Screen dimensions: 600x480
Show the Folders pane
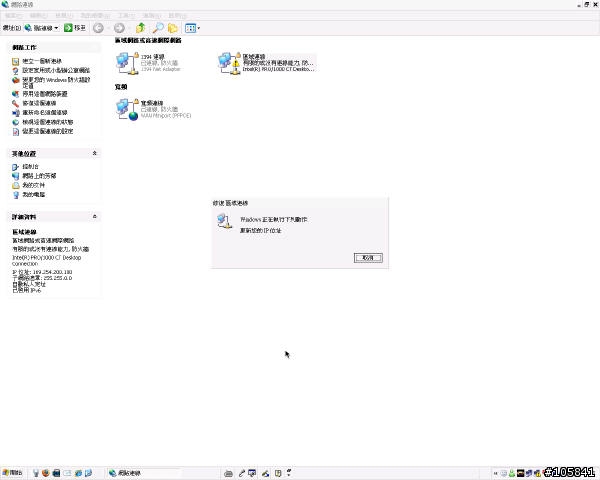tap(173, 28)
